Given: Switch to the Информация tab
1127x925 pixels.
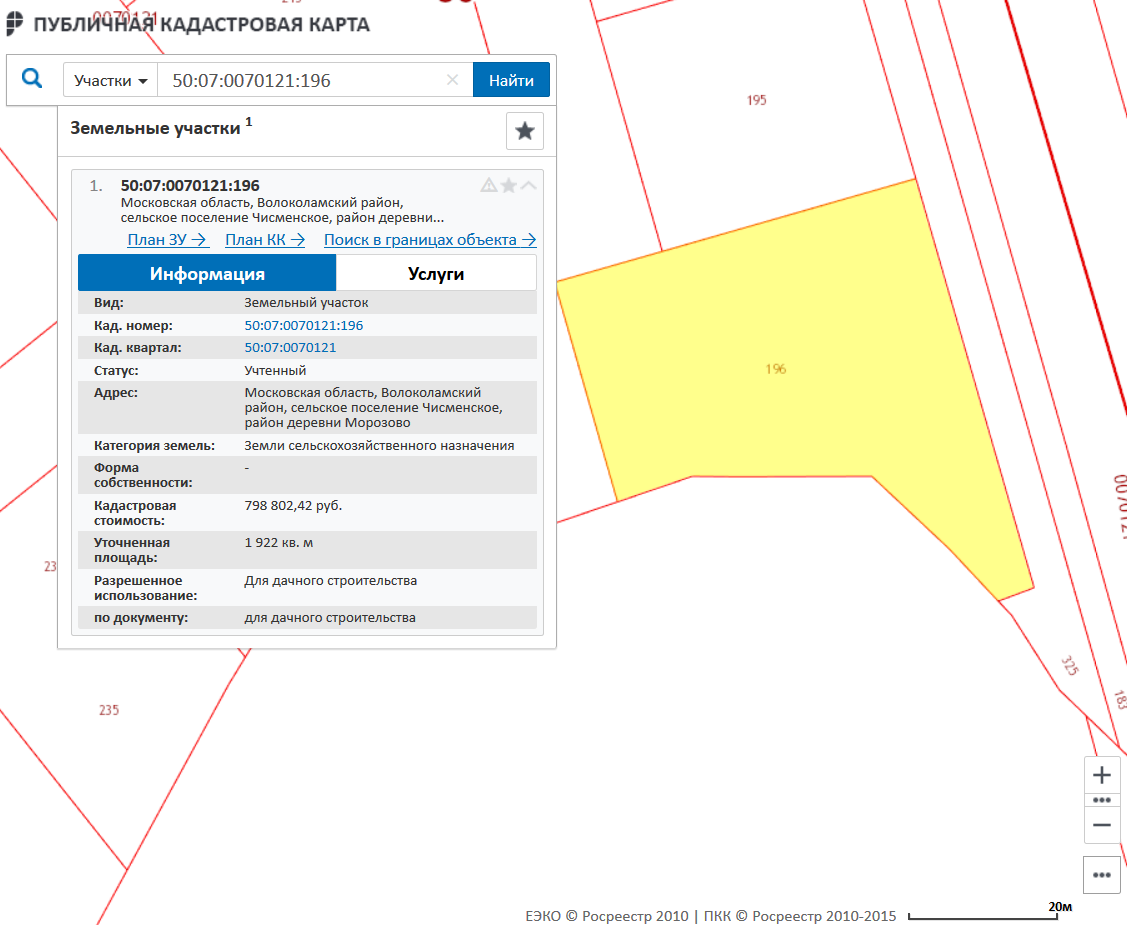Looking at the screenshot, I should coord(207,273).
